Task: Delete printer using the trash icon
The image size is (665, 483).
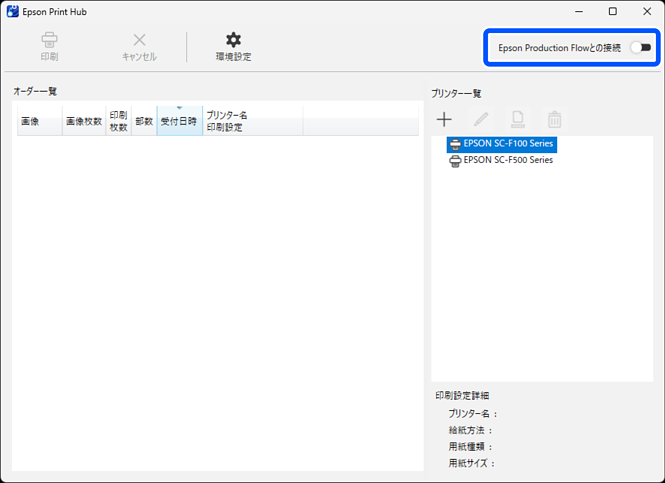Action: (554, 120)
